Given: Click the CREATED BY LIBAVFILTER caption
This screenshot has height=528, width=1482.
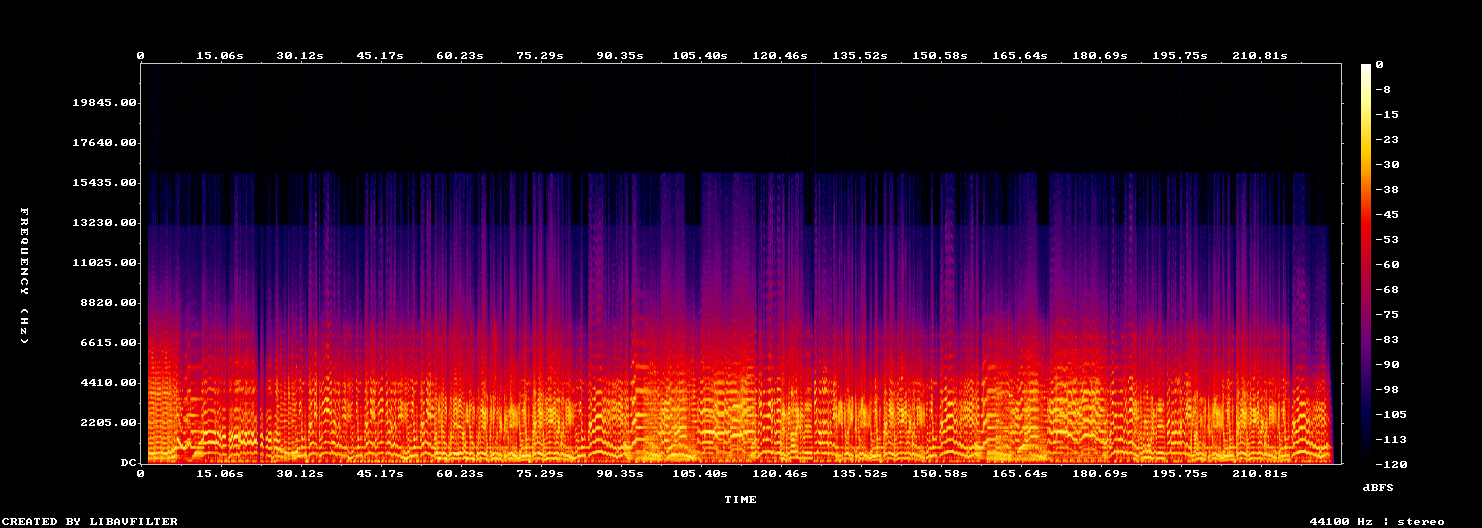Looking at the screenshot, I should tap(91, 521).
